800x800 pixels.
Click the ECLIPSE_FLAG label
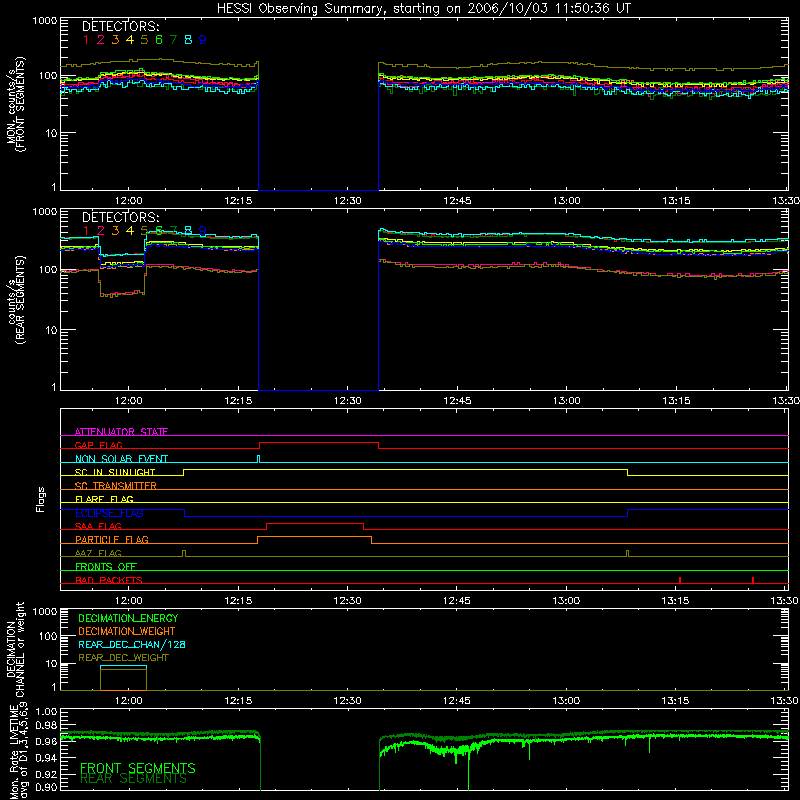109,513
